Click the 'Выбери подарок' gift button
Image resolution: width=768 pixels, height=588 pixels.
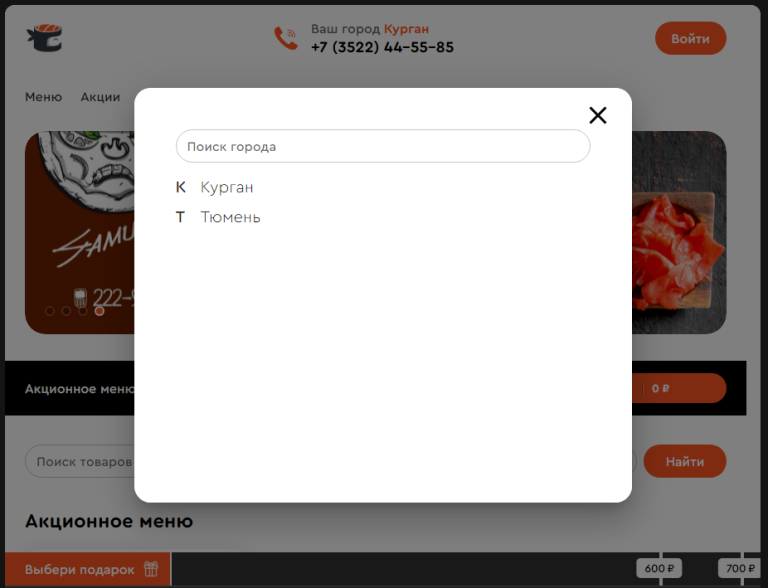pos(88,569)
